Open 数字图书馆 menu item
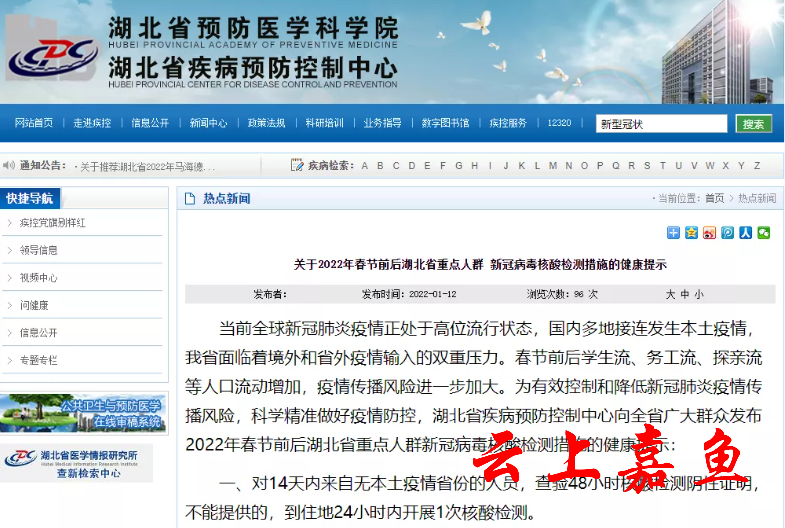The image size is (785, 528). (446, 123)
